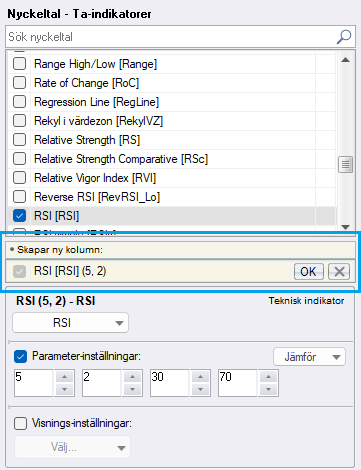Click the parameter field with value 5
The width and height of the screenshot is (361, 470).
33,383
